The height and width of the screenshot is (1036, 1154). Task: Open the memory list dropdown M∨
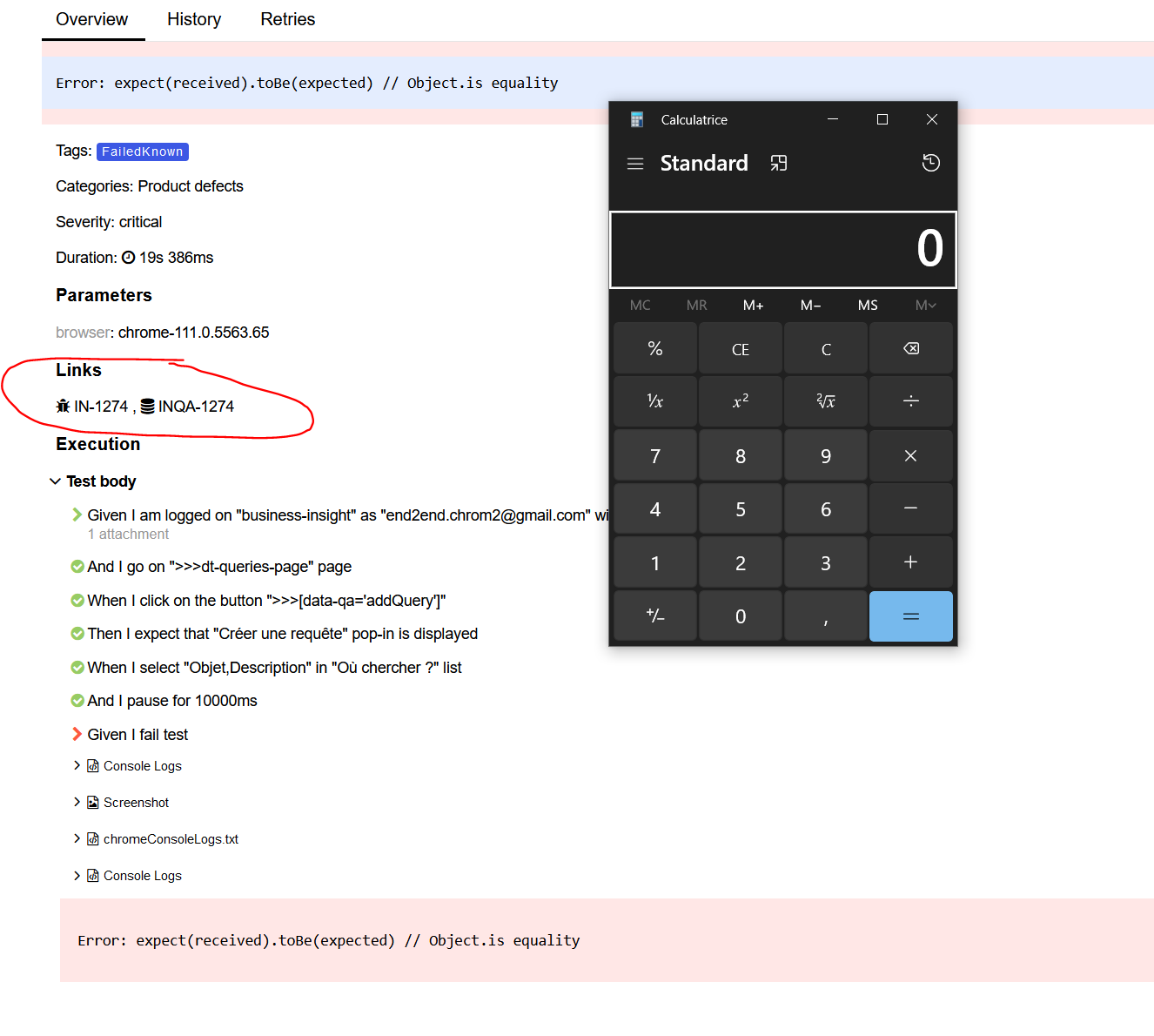[924, 305]
